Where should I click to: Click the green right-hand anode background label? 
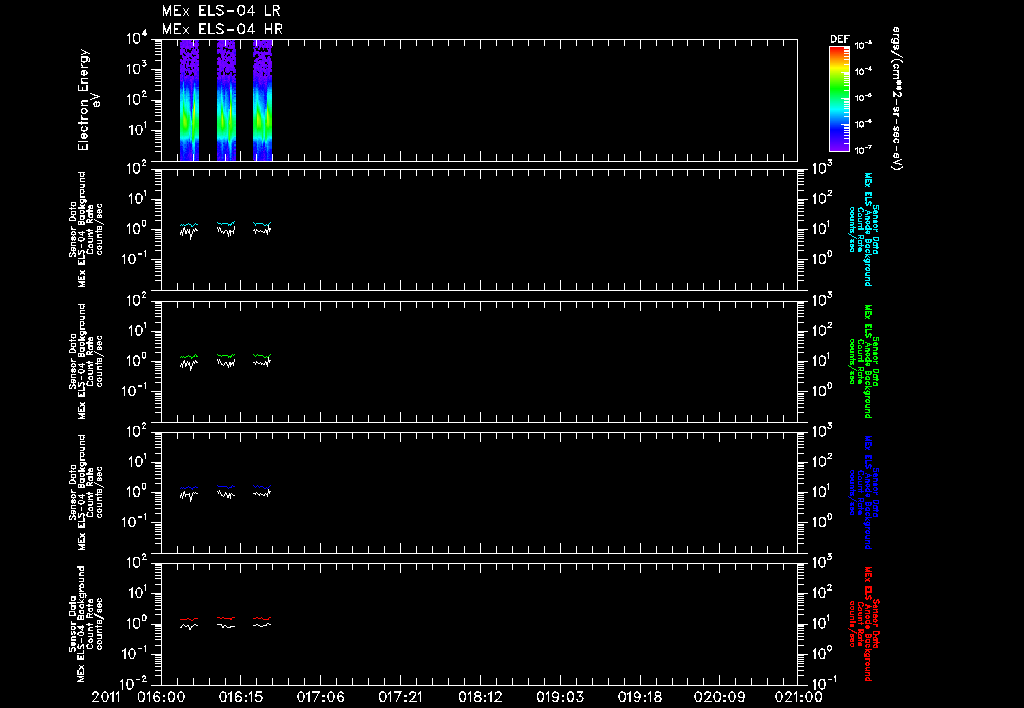[863, 361]
